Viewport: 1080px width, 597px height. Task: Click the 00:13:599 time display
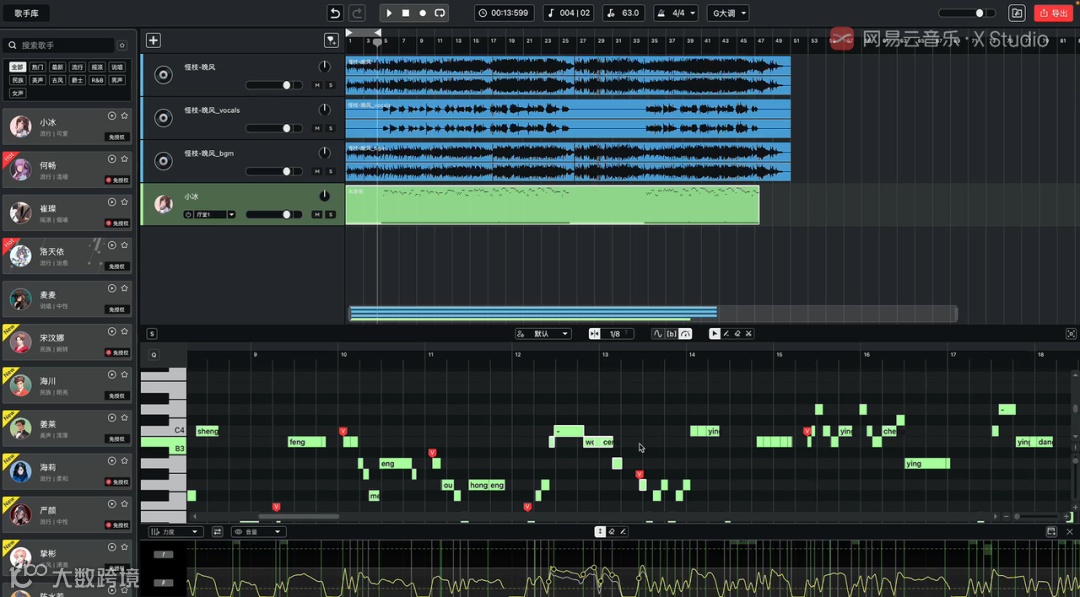504,13
